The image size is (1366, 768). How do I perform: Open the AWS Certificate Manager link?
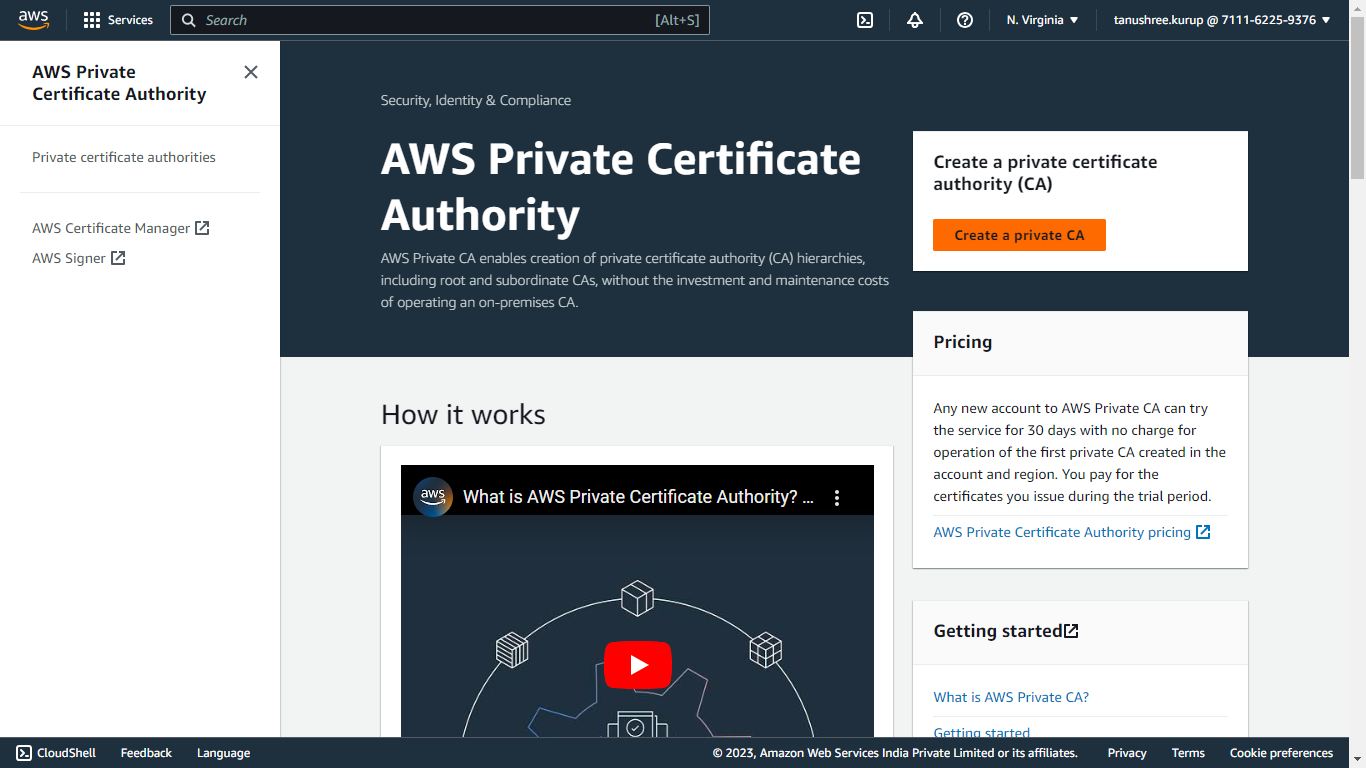pyautogui.click(x=121, y=228)
